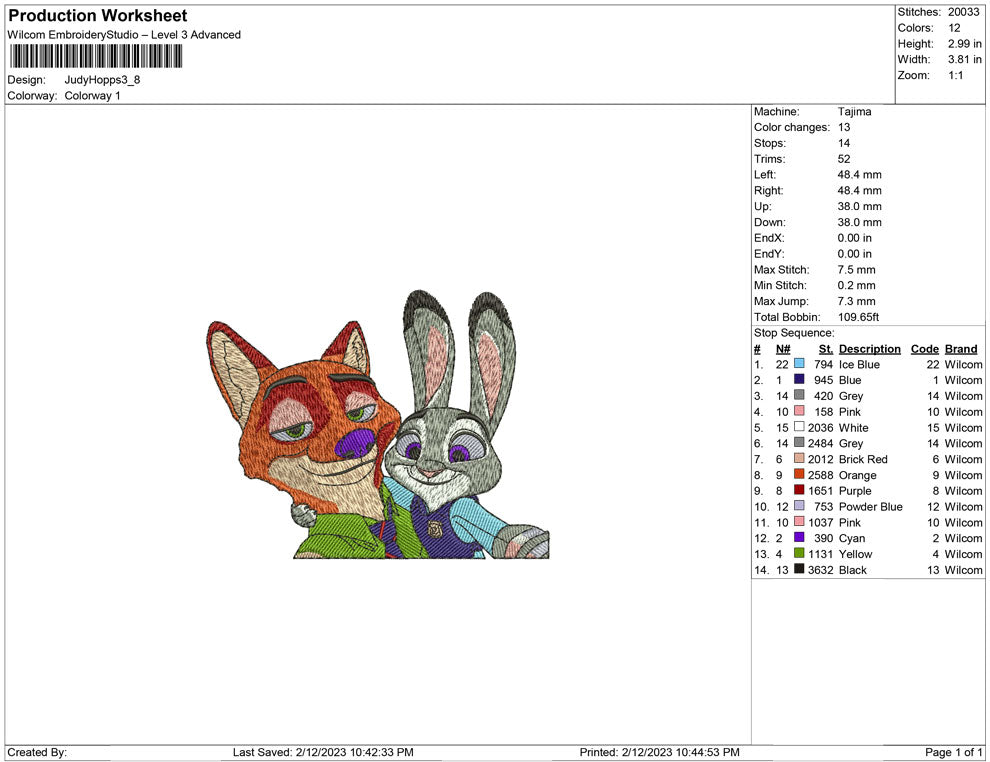The image size is (990, 762).
Task: Click the St. column header
Action: [x=825, y=349]
